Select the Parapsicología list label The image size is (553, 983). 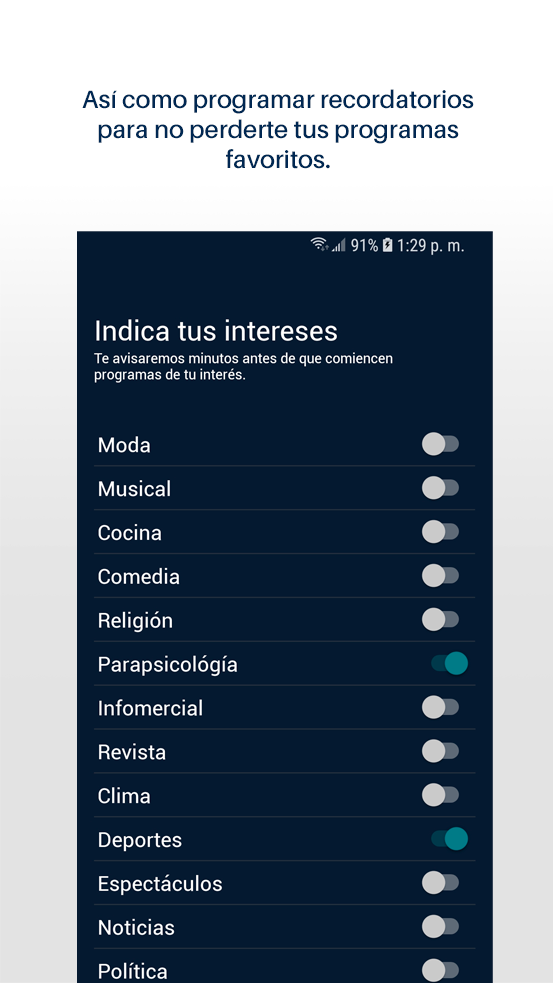pyautogui.click(x=167, y=665)
